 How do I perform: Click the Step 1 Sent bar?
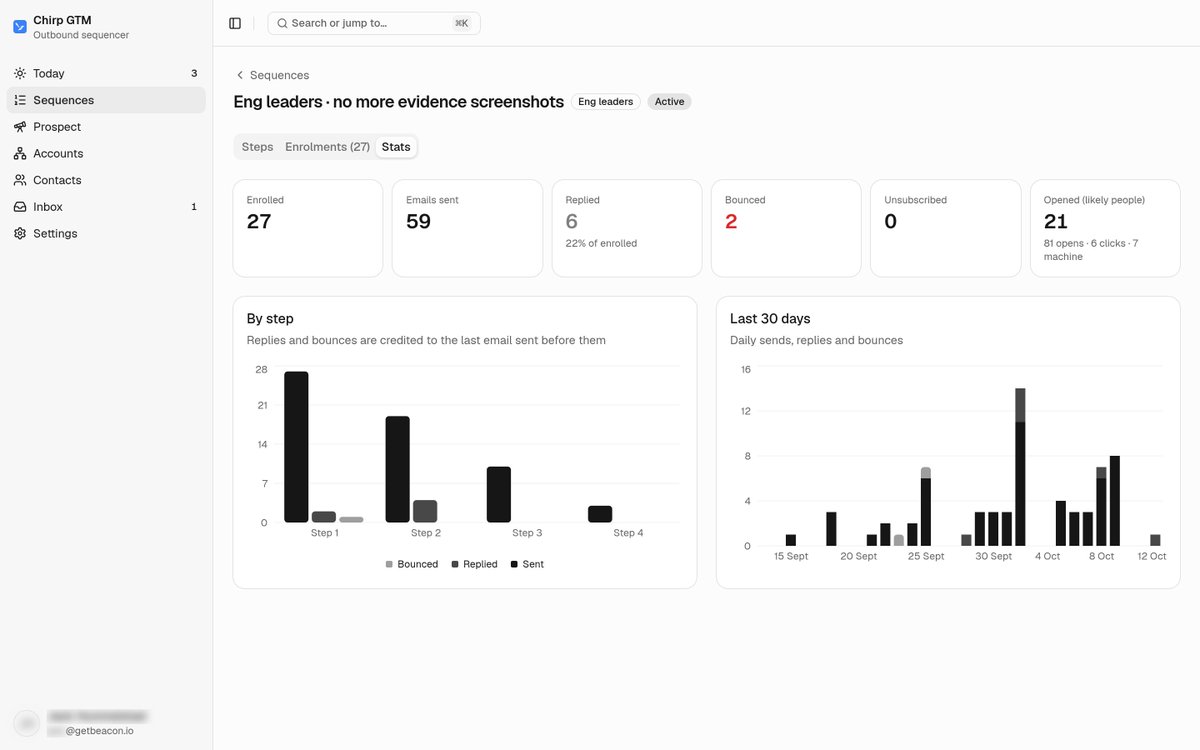(x=296, y=447)
